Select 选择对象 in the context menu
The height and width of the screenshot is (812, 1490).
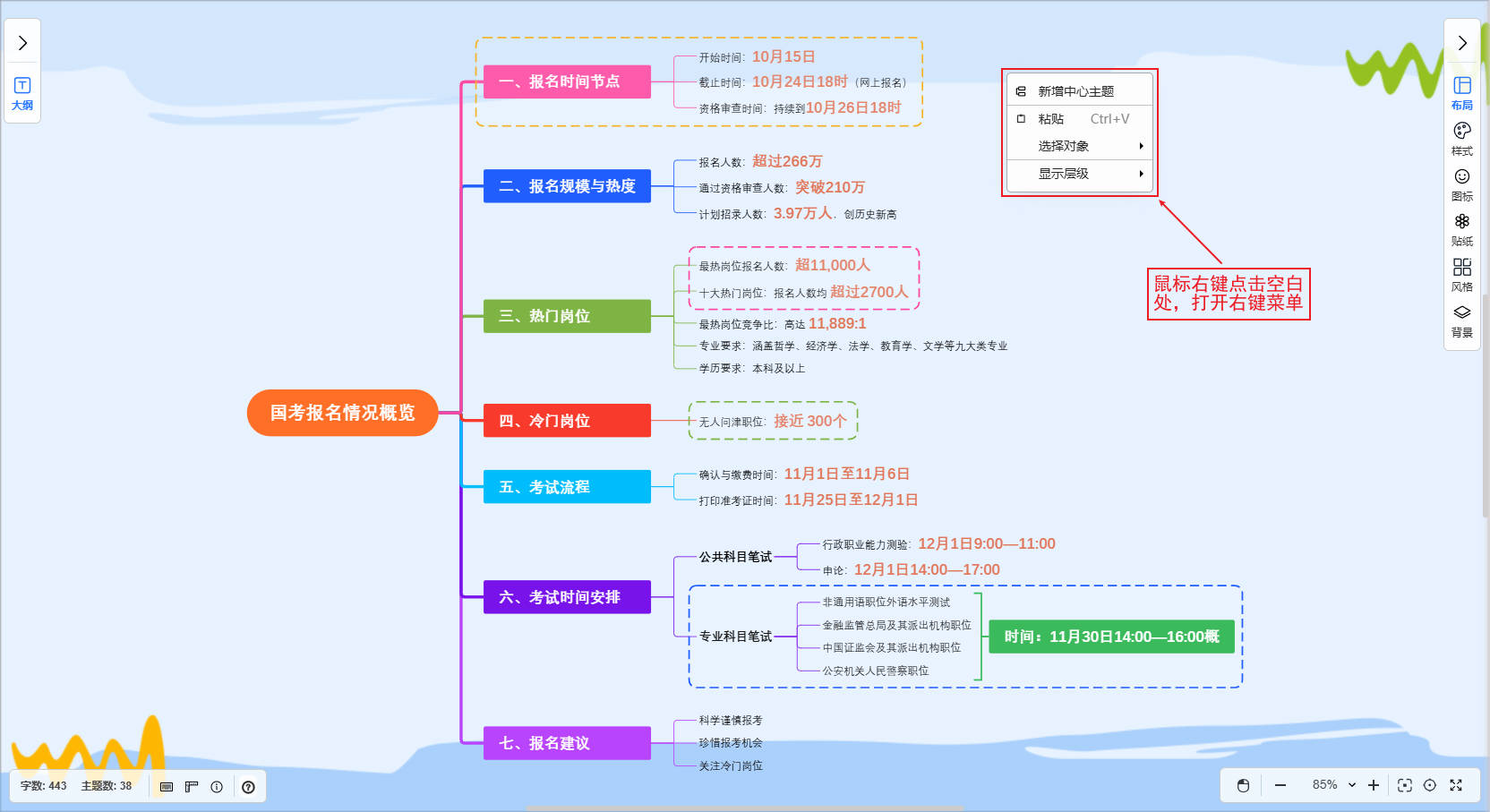point(1064,146)
